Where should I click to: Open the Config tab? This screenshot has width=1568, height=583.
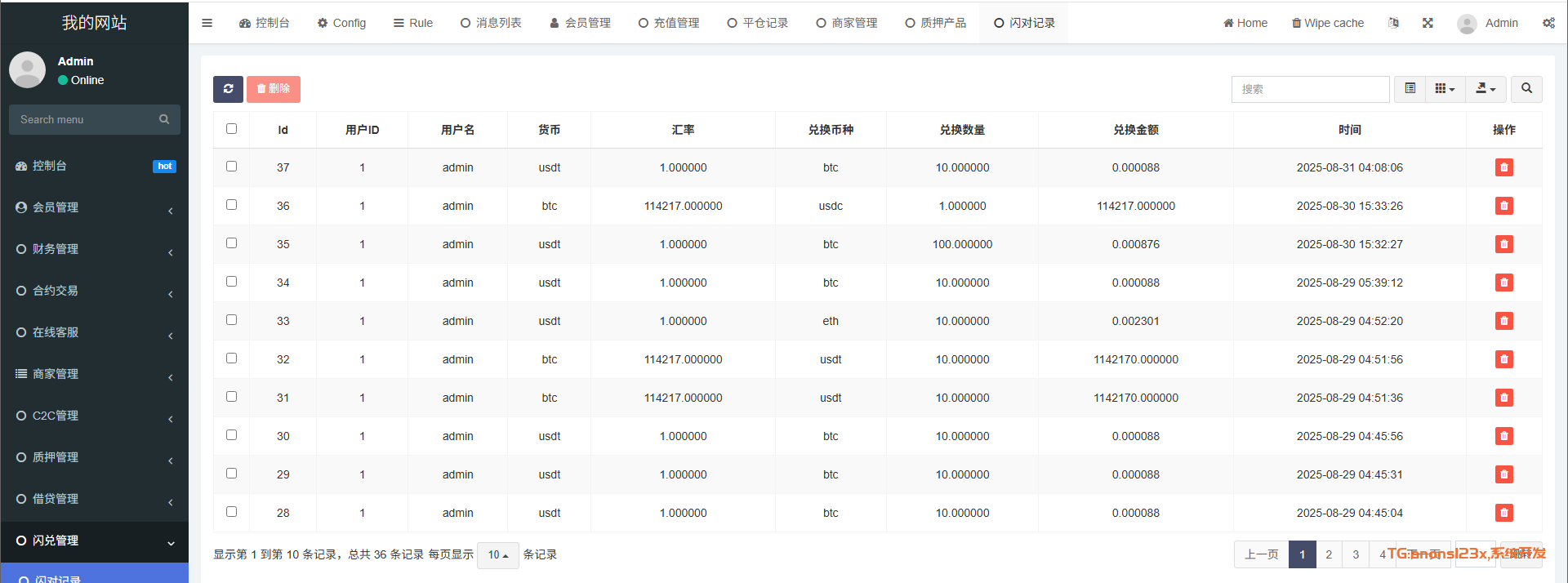pyautogui.click(x=341, y=23)
